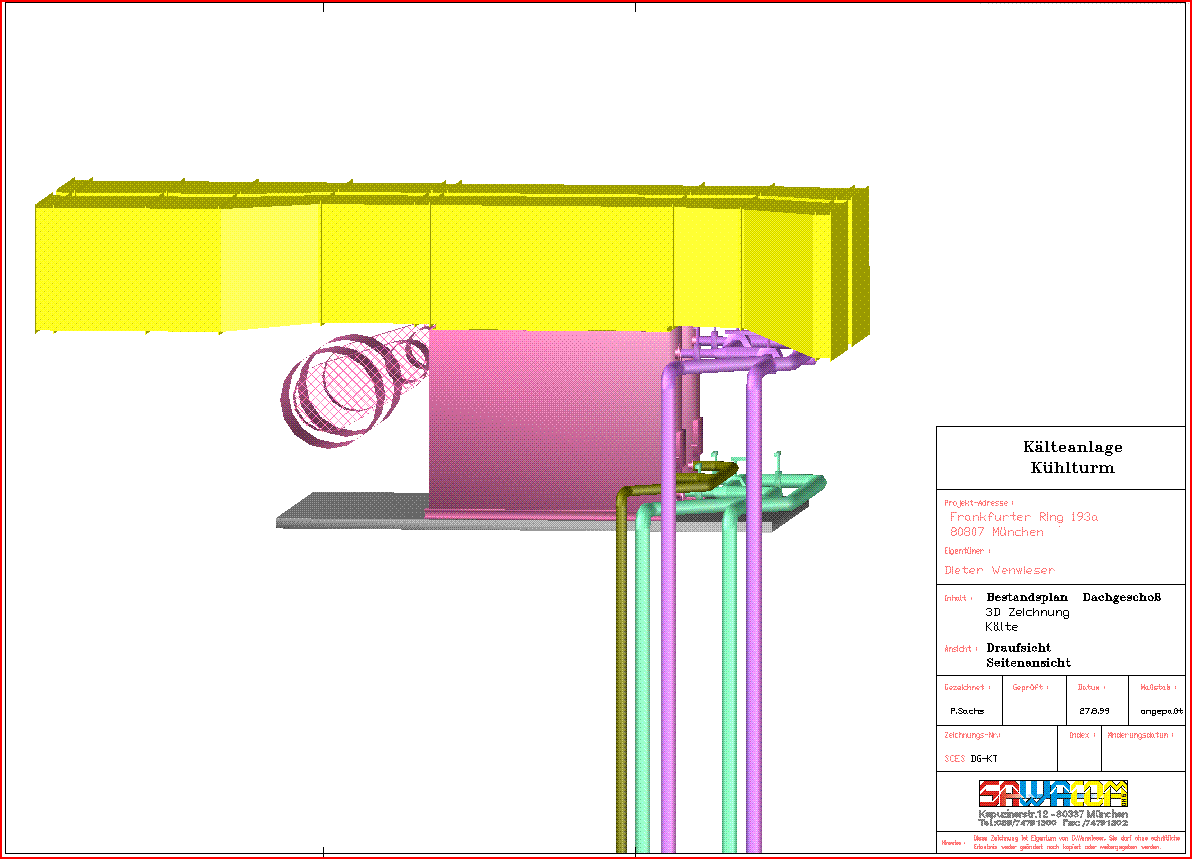
Task: Click the drawing number DG-KT
Action: [984, 759]
